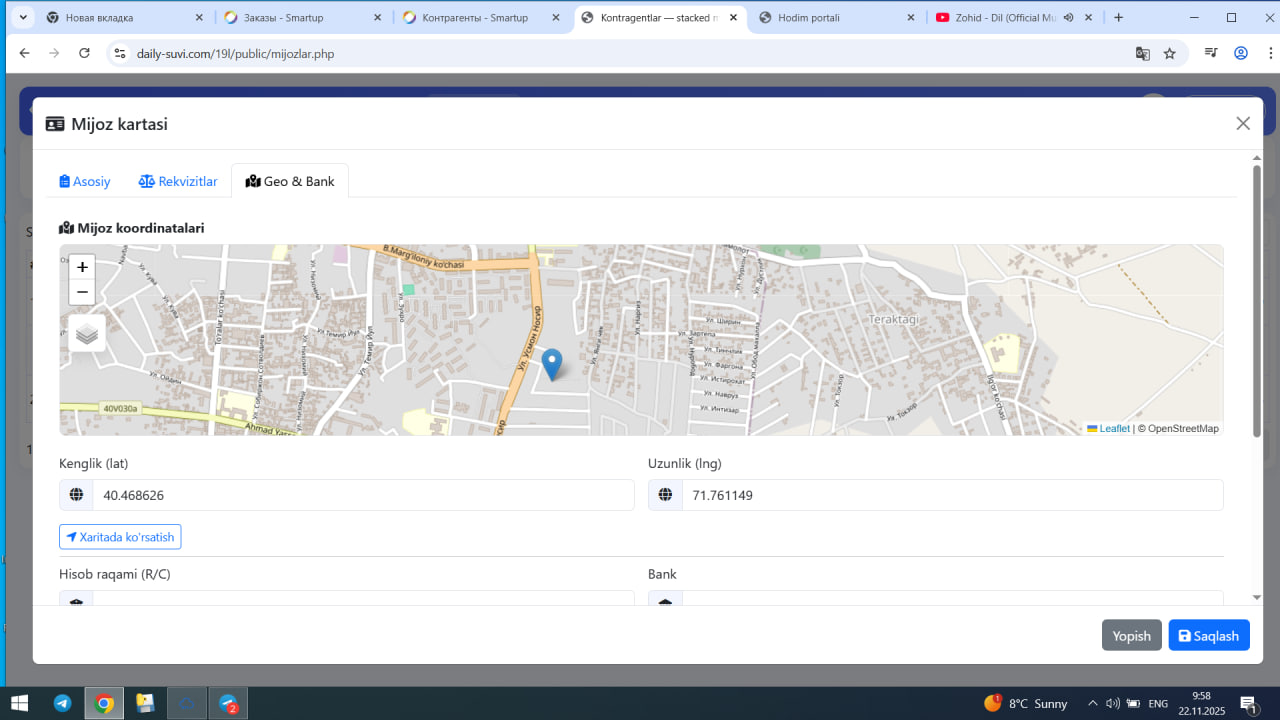Viewport: 1280px width, 720px height.
Task: Zoom out on the customer map
Action: coord(82,292)
